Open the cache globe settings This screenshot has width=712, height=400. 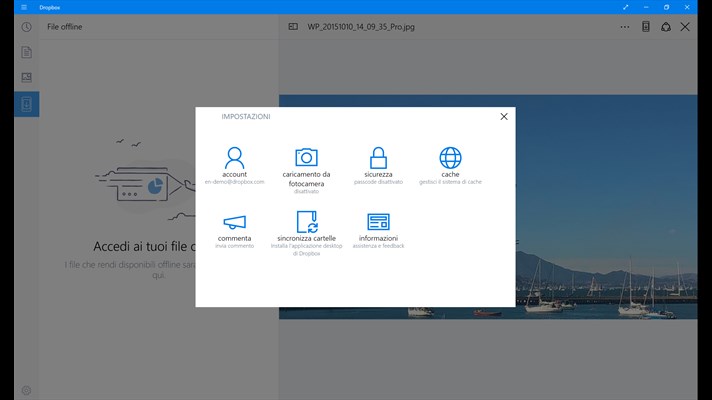point(450,158)
